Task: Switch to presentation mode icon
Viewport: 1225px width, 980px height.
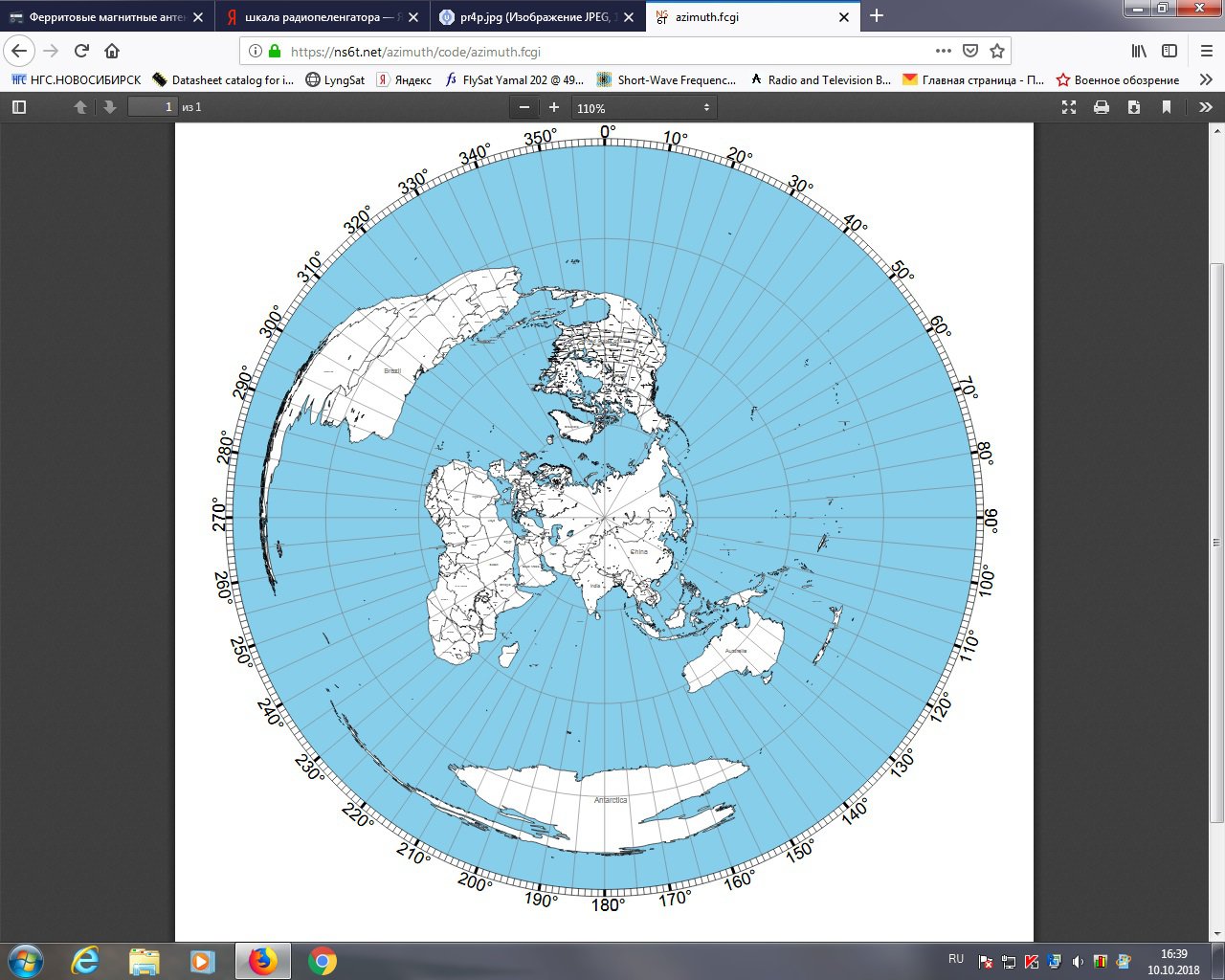Action: pos(1069,107)
